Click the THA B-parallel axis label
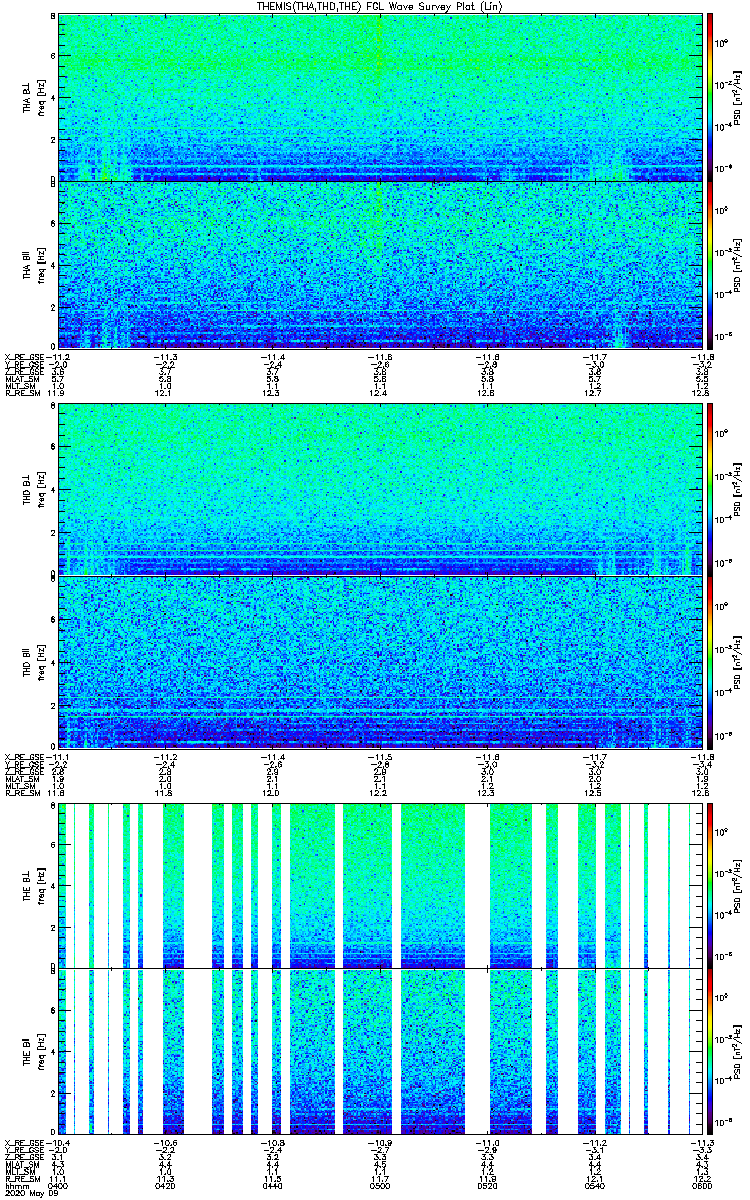Viewport: 750px width, 1200px height. click(28, 264)
